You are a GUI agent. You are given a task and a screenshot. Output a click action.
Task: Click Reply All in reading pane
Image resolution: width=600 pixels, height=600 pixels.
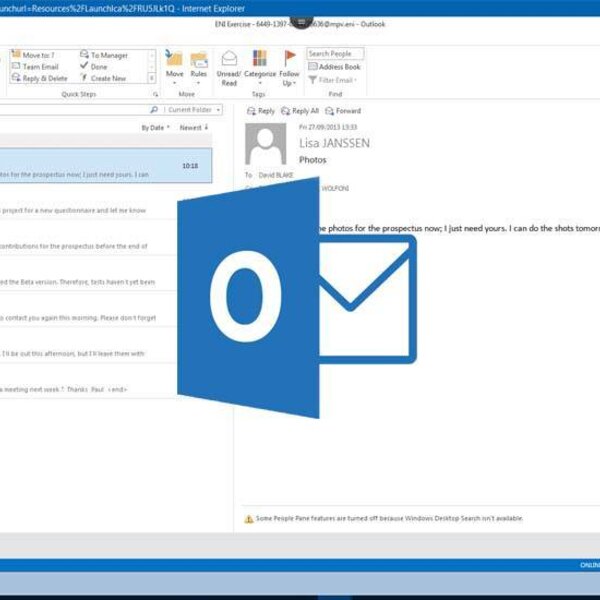[300, 111]
